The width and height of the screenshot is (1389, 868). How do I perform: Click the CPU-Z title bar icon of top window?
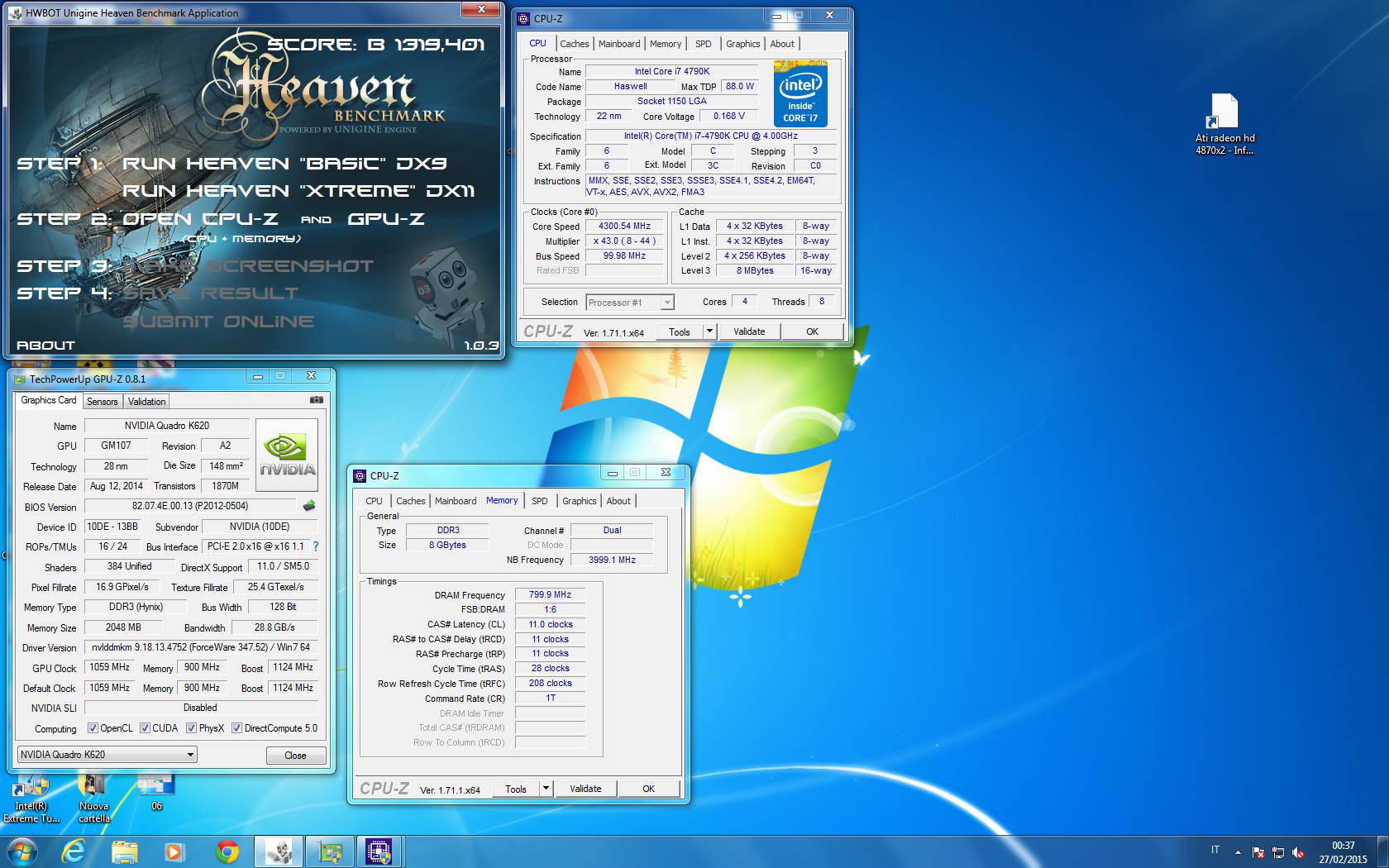523,18
